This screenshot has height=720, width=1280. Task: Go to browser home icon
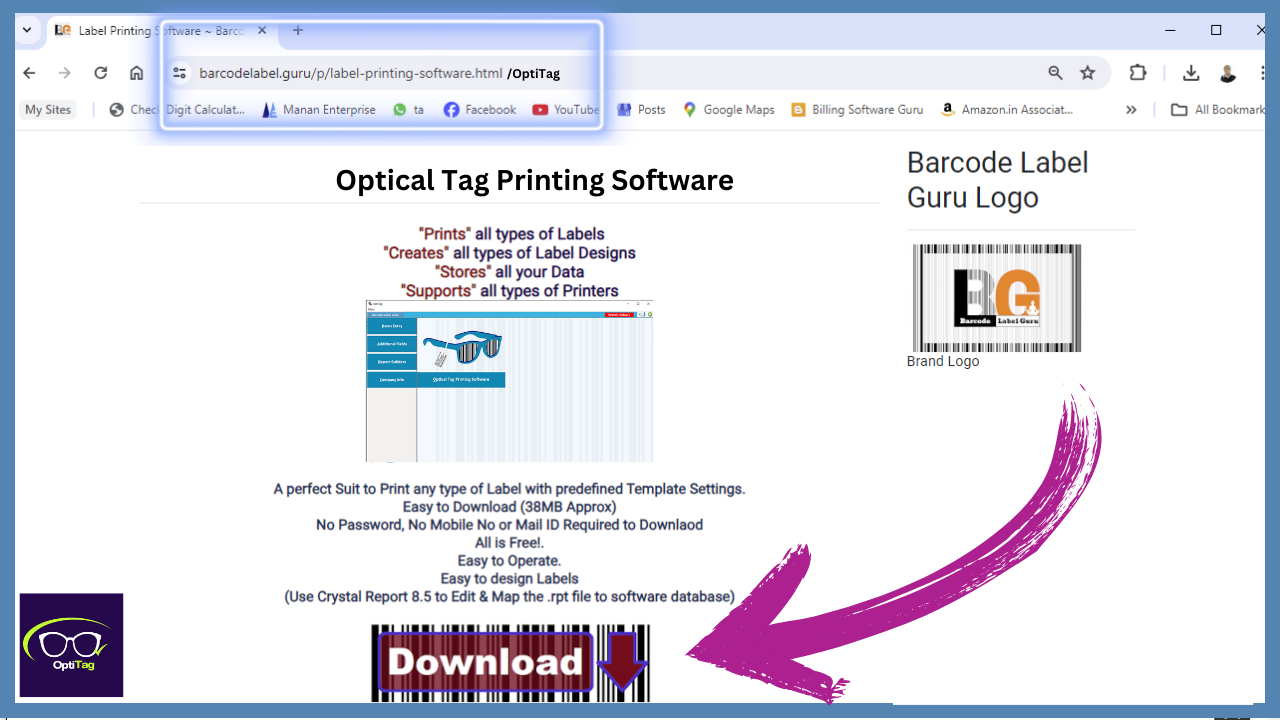(137, 73)
